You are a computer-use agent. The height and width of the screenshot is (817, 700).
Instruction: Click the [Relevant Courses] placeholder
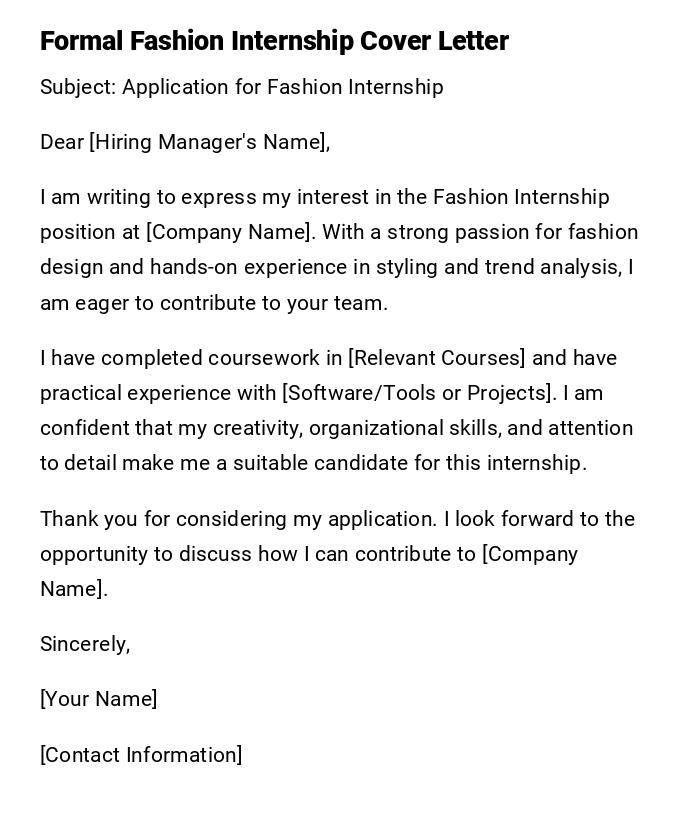coord(437,358)
